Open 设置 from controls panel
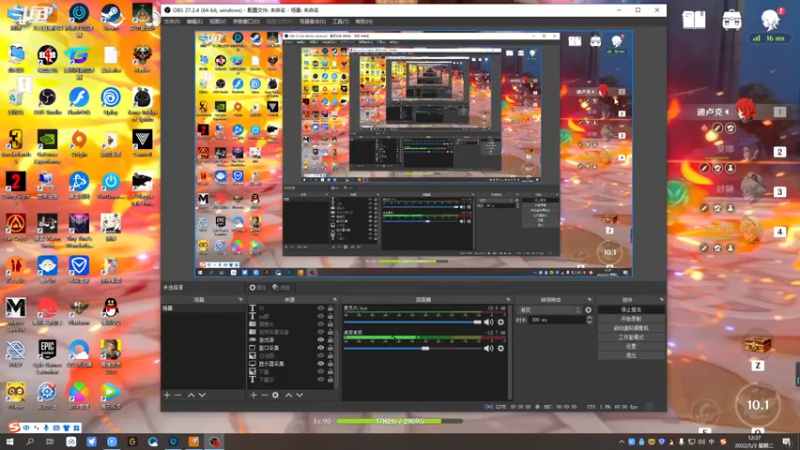The height and width of the screenshot is (450, 800). pos(631,346)
